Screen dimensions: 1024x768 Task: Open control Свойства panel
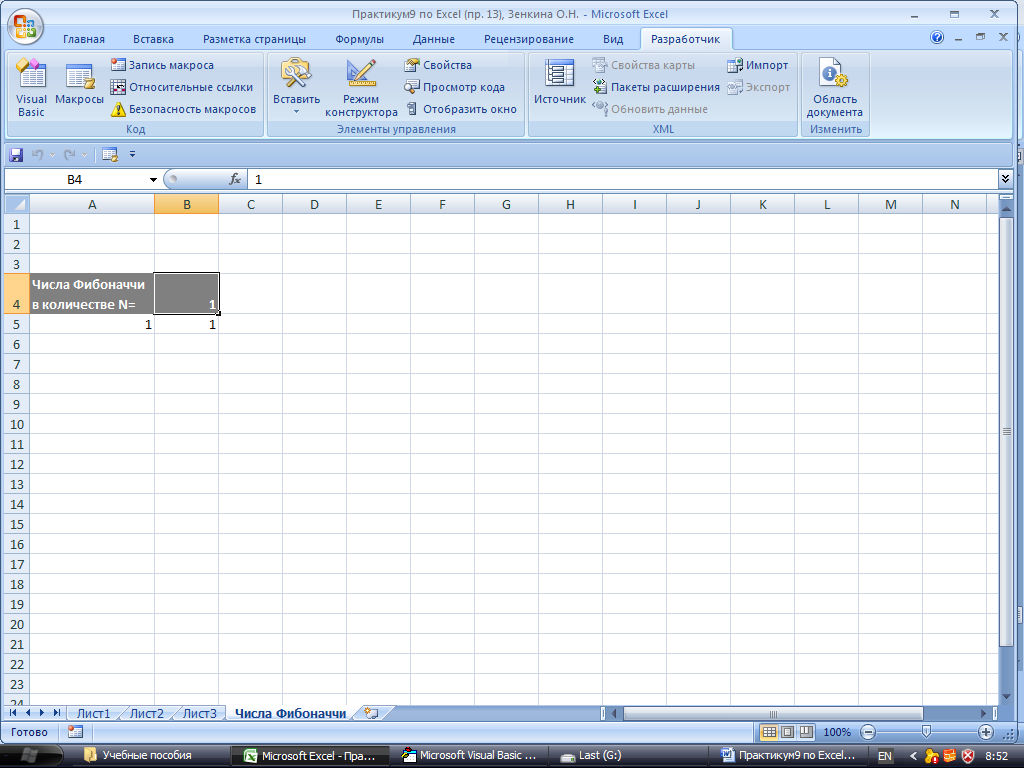438,65
